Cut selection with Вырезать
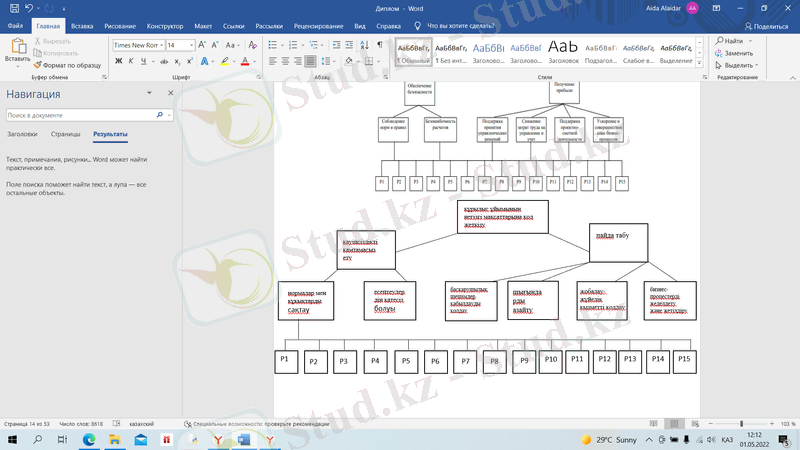The image size is (800, 450). [x=53, y=41]
